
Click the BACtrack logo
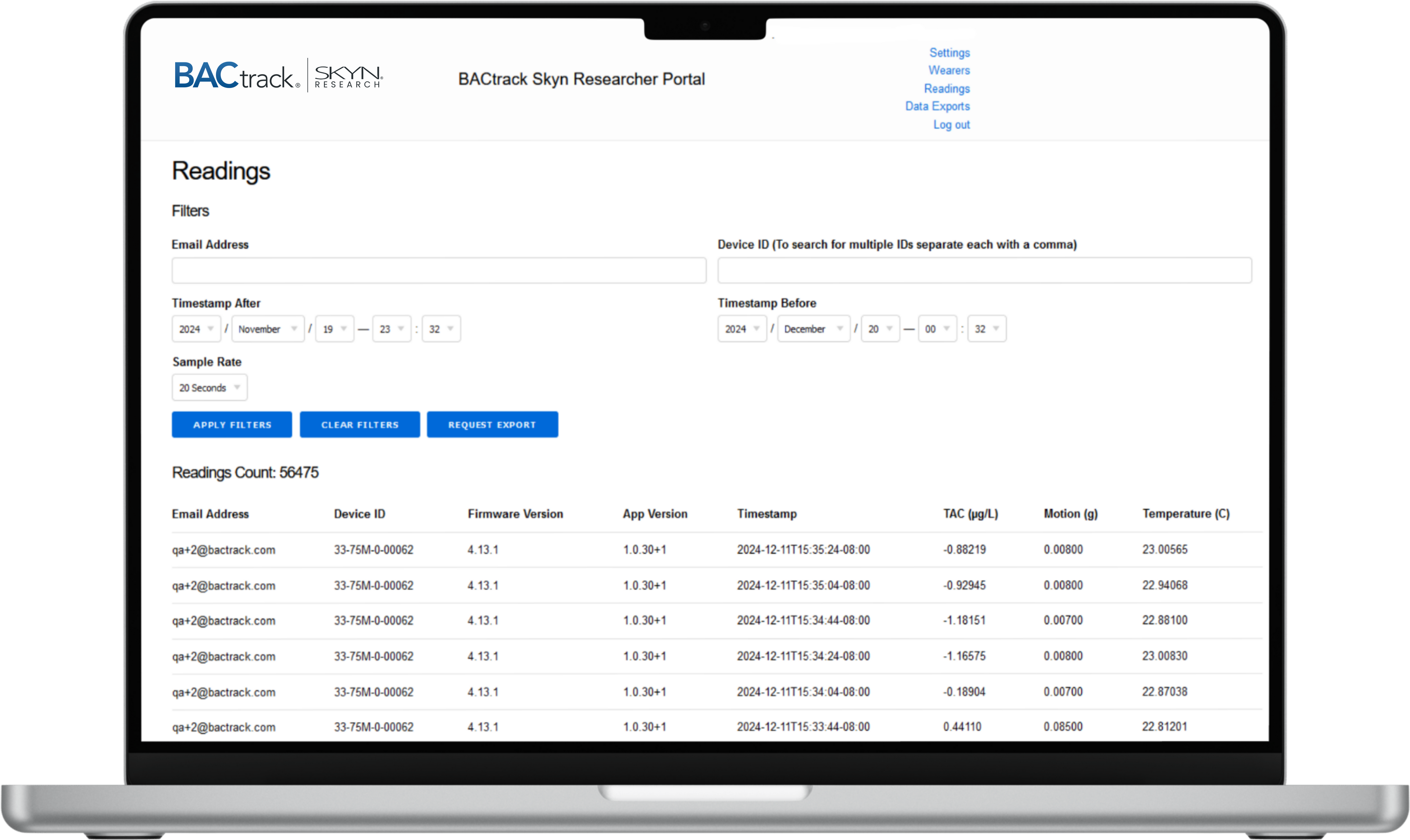click(237, 75)
